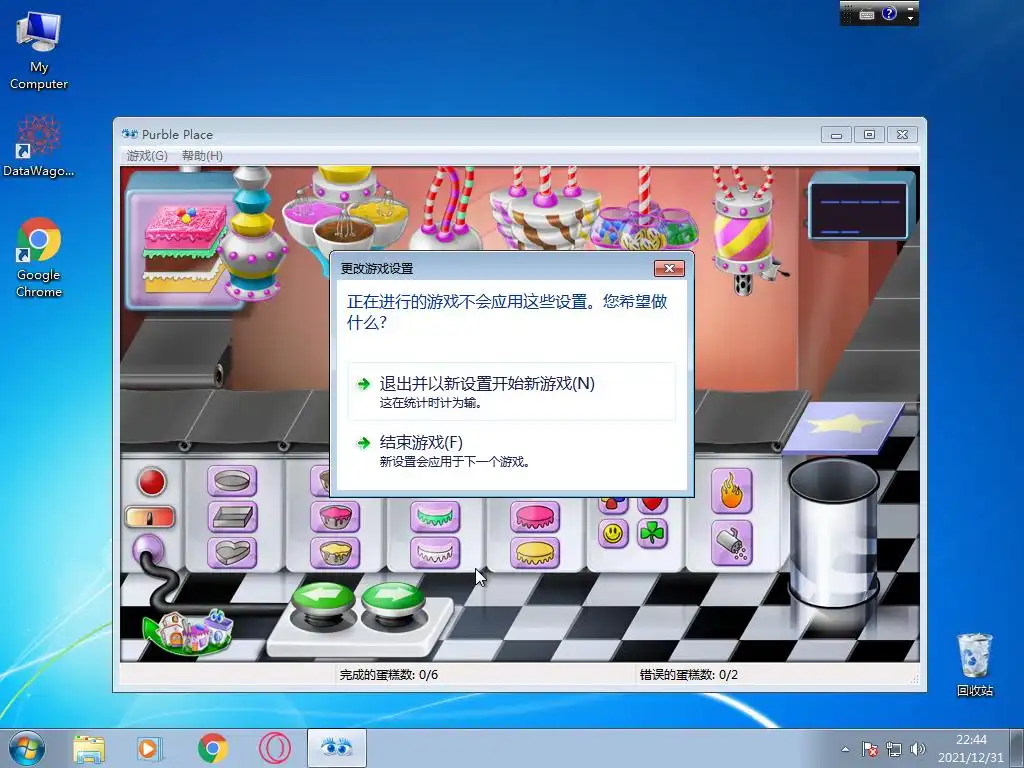
Task: Push the red round stop button
Action: 152,482
